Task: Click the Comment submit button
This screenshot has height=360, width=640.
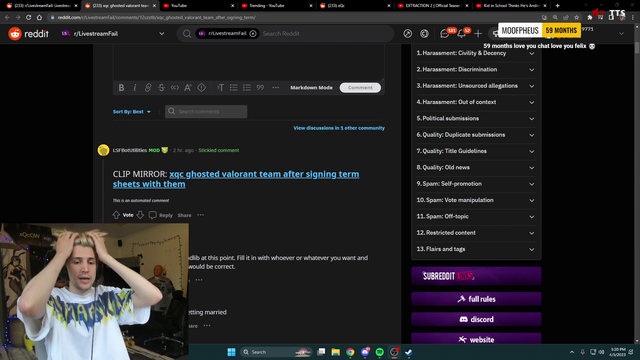Action: click(360, 88)
